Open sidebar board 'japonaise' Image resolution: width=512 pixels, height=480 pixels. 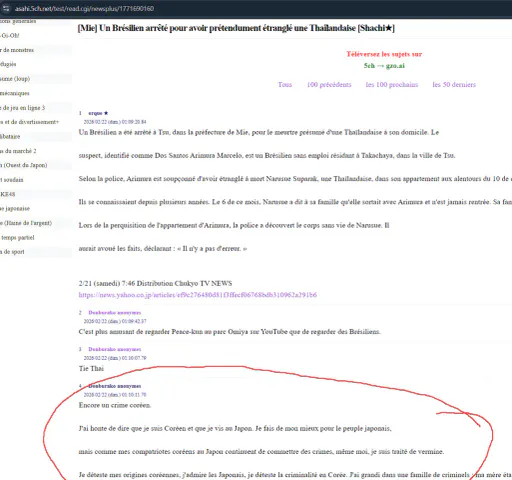click(x=15, y=209)
